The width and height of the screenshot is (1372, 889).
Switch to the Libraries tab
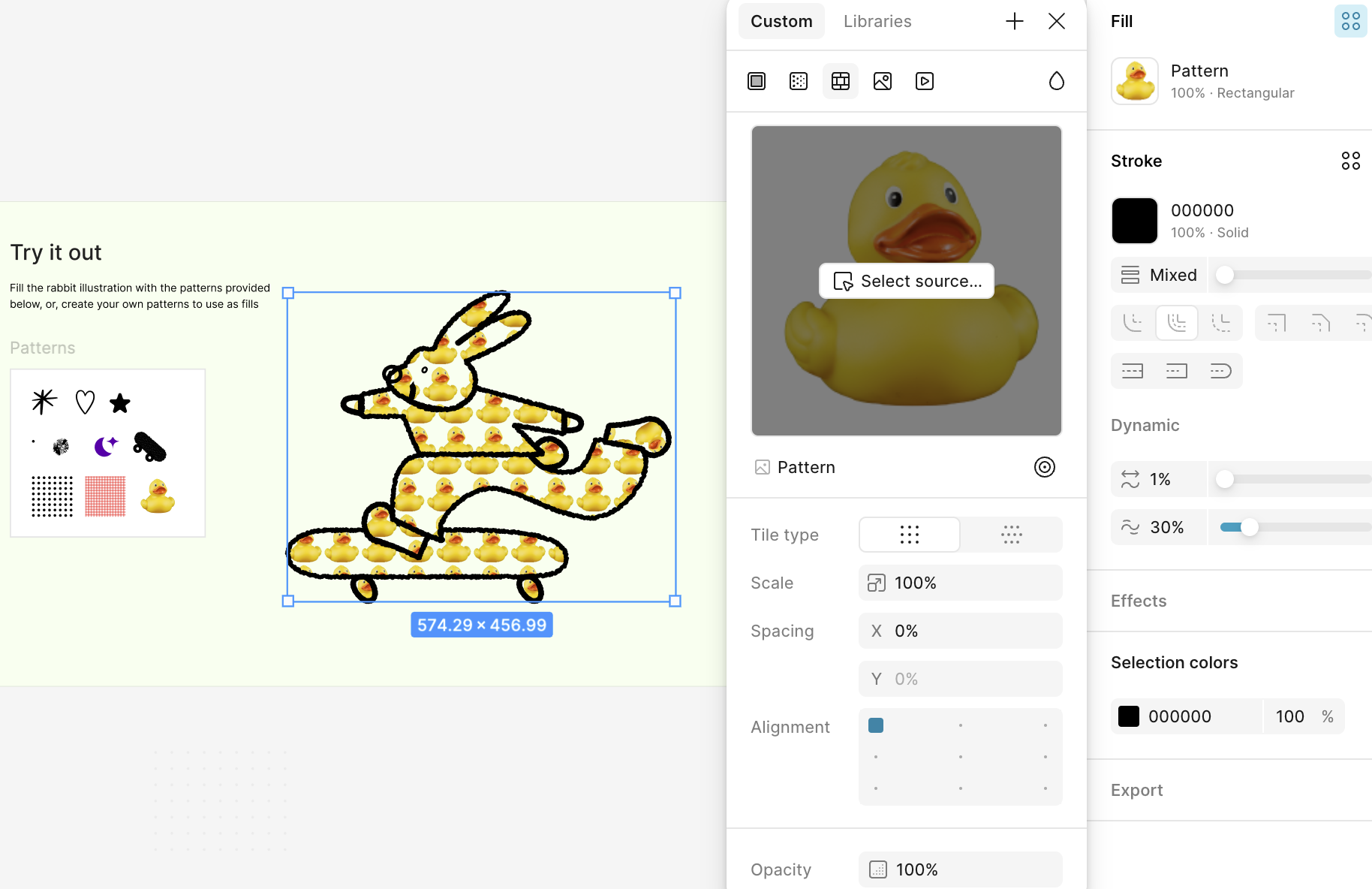877,21
